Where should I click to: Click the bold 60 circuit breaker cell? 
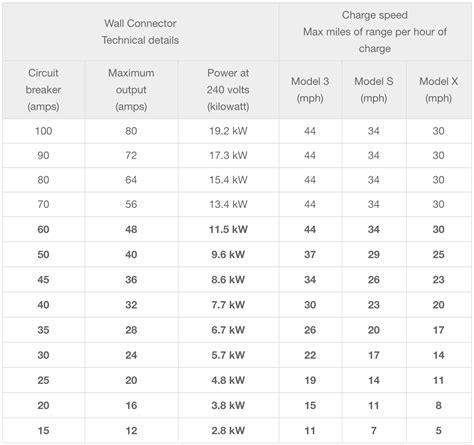(43, 229)
